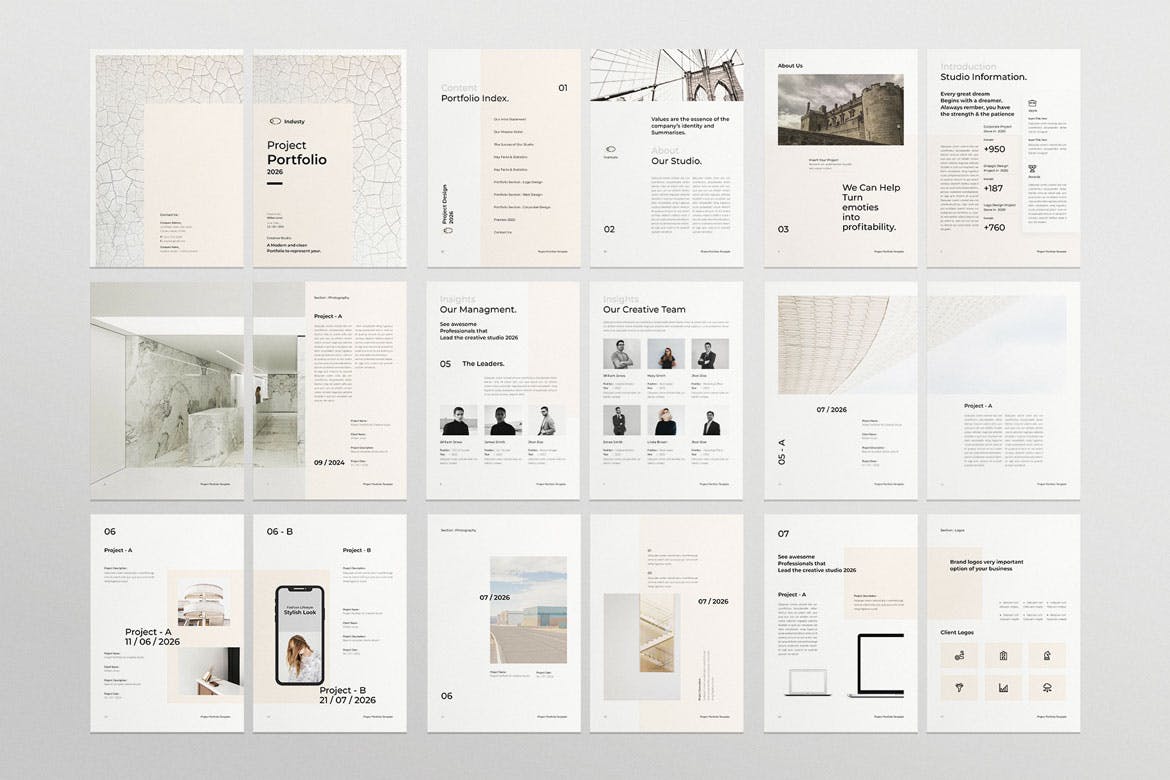Image resolution: width=1170 pixels, height=780 pixels.
Task: Select the coins client logo icon
Action: point(959,656)
